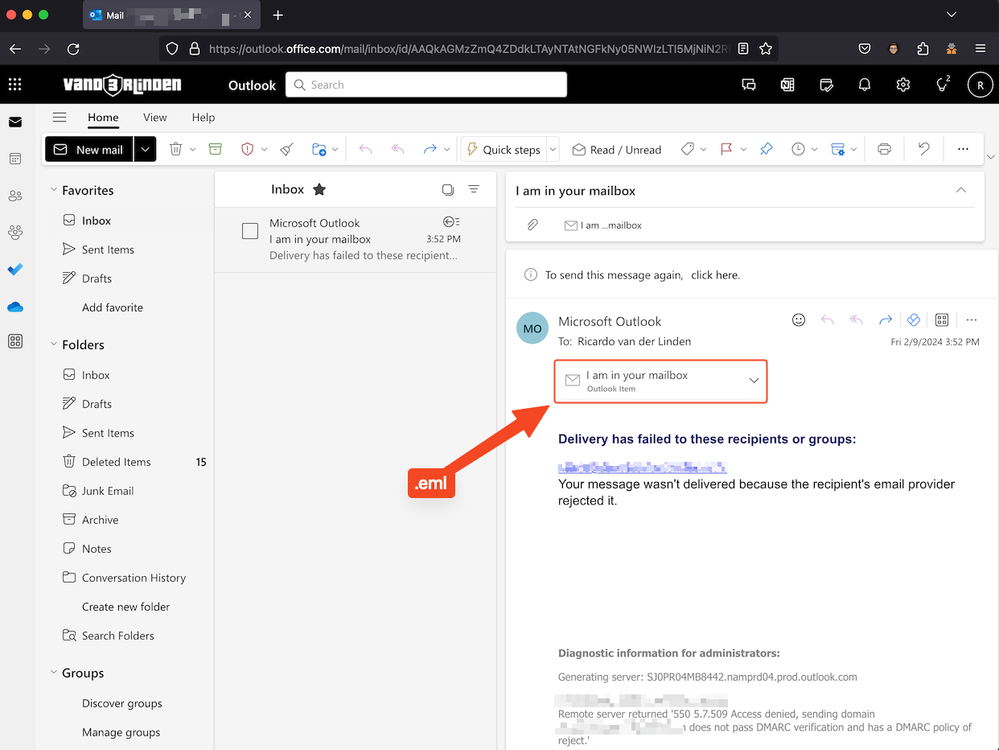Click the browser address bar
Image resolution: width=999 pixels, height=750 pixels.
coord(468,48)
